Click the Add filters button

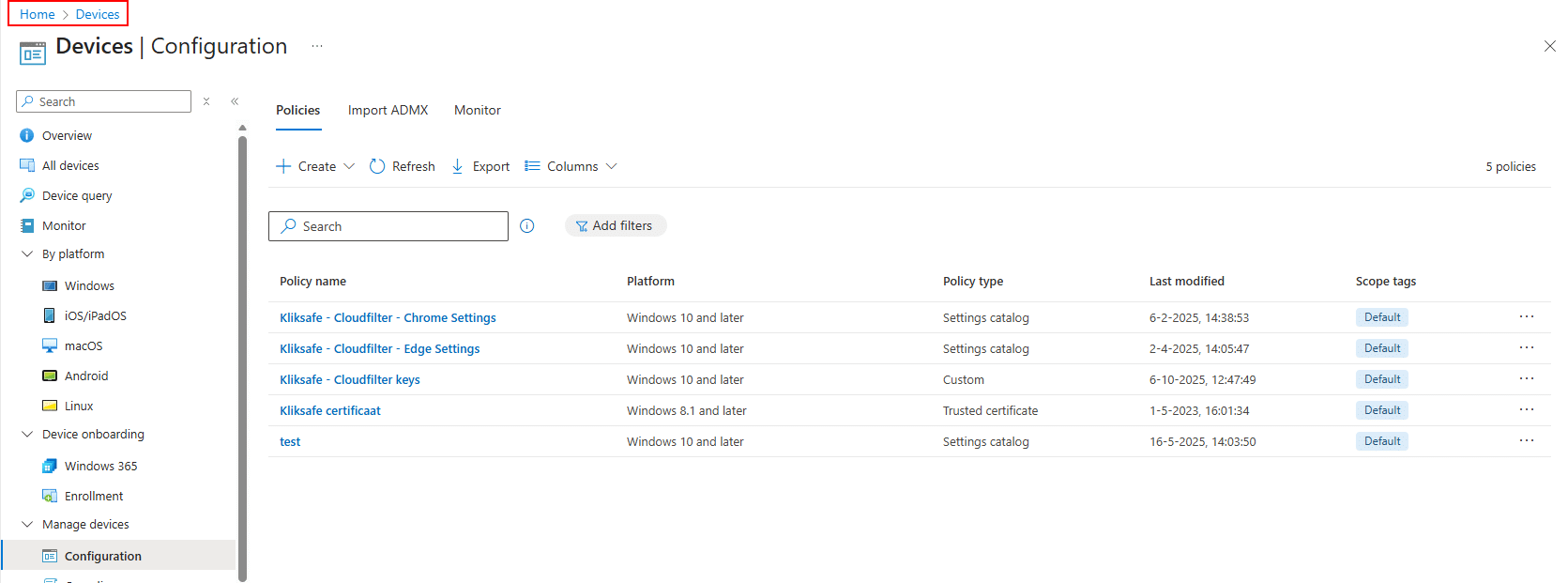615,226
